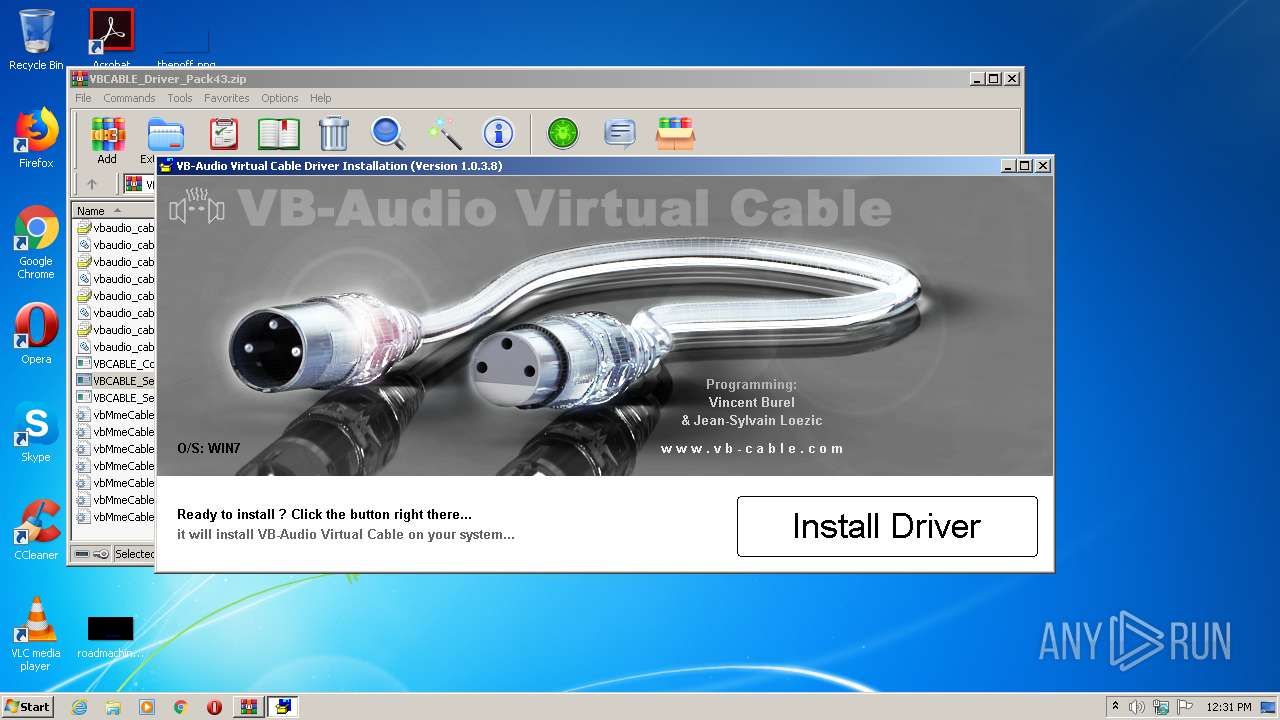The height and width of the screenshot is (720, 1280).
Task: Click the taskbar clock showing 12:31 PM
Action: (1229, 707)
